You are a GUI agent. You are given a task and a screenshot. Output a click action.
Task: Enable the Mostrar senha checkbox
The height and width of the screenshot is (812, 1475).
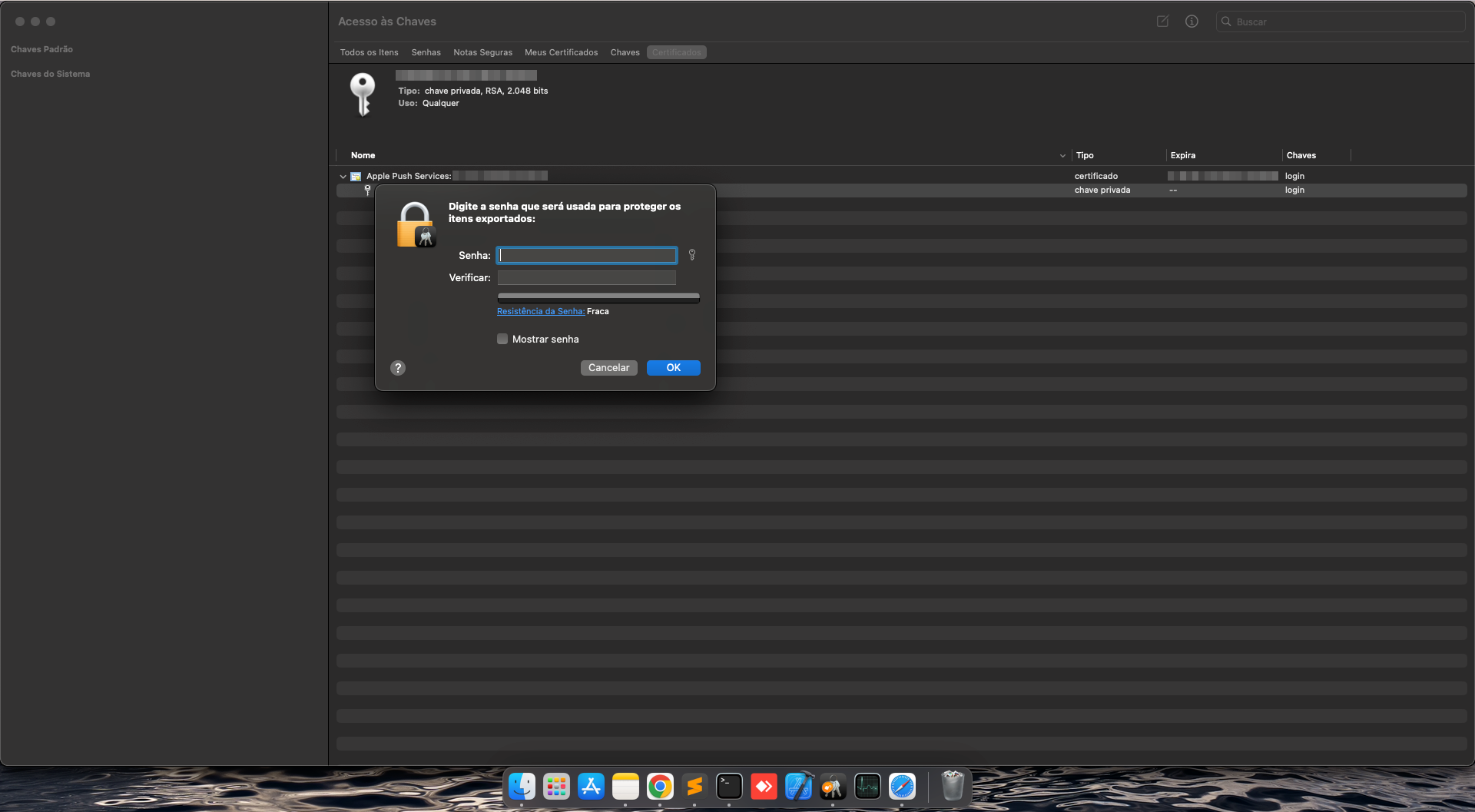(x=502, y=339)
